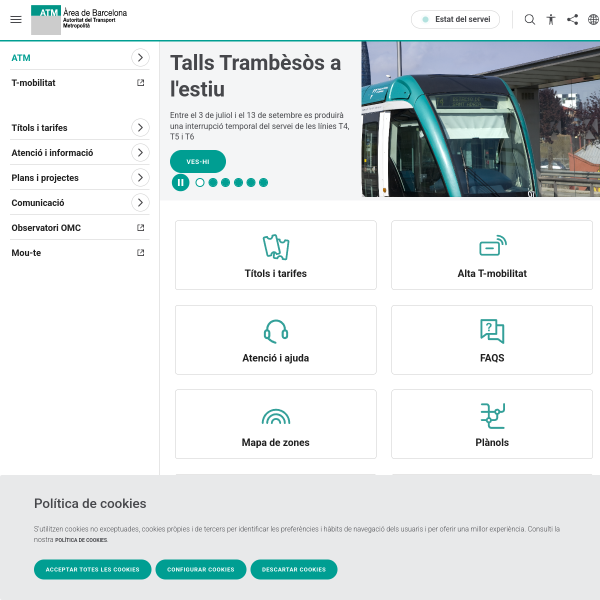Expand the Plans i projectes chevron
The image size is (600, 600).
[x=140, y=178]
